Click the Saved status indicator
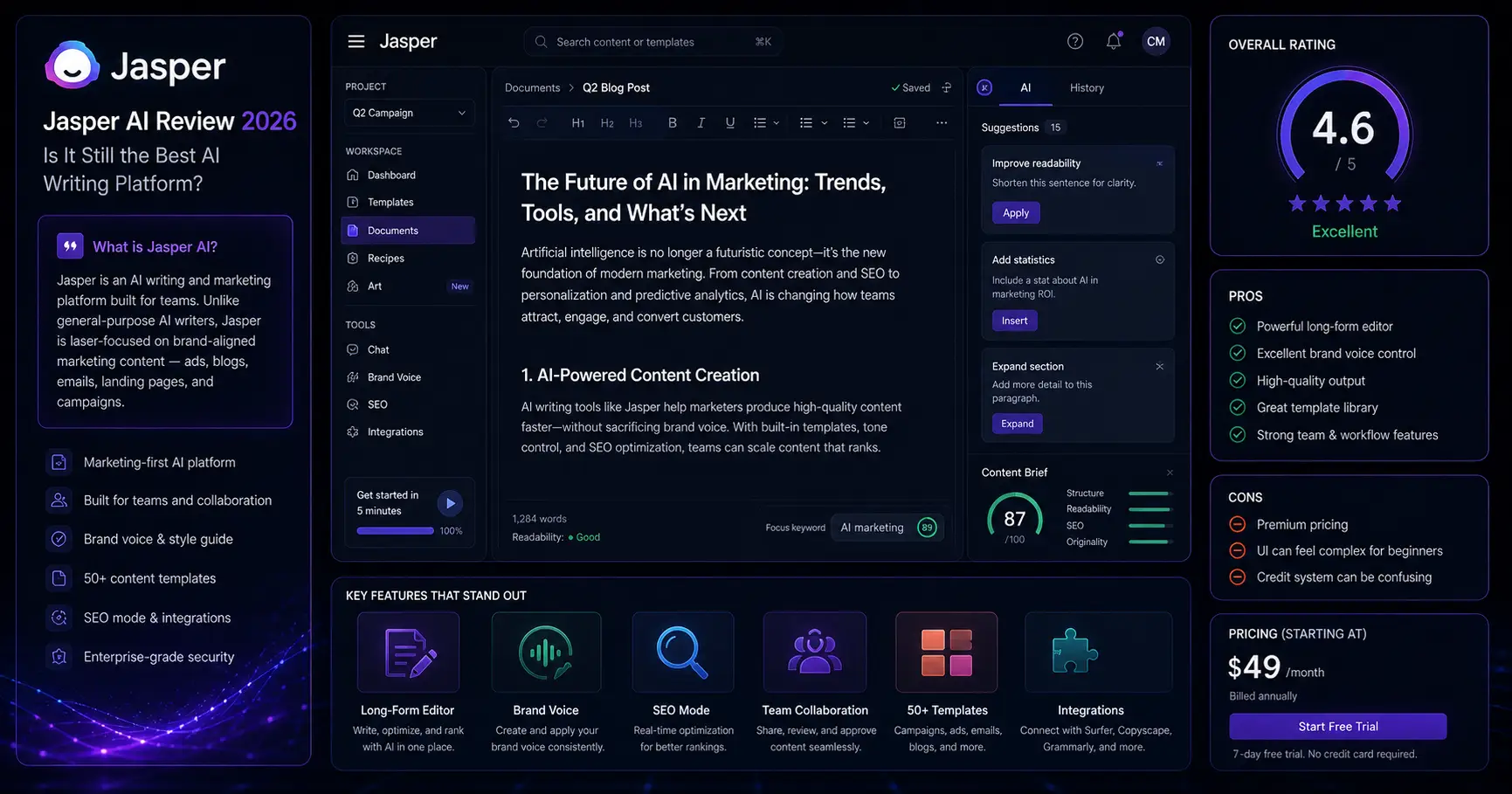This screenshot has height=794, width=1512. pos(910,87)
